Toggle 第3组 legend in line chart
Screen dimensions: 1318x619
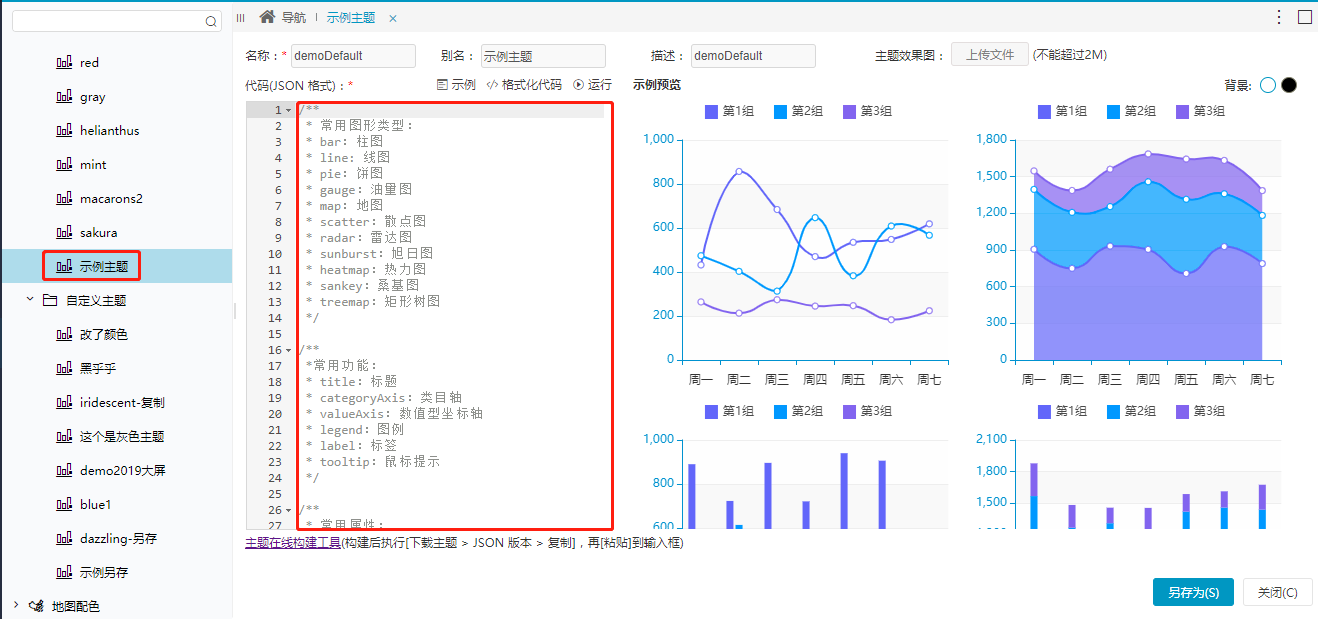[867, 111]
